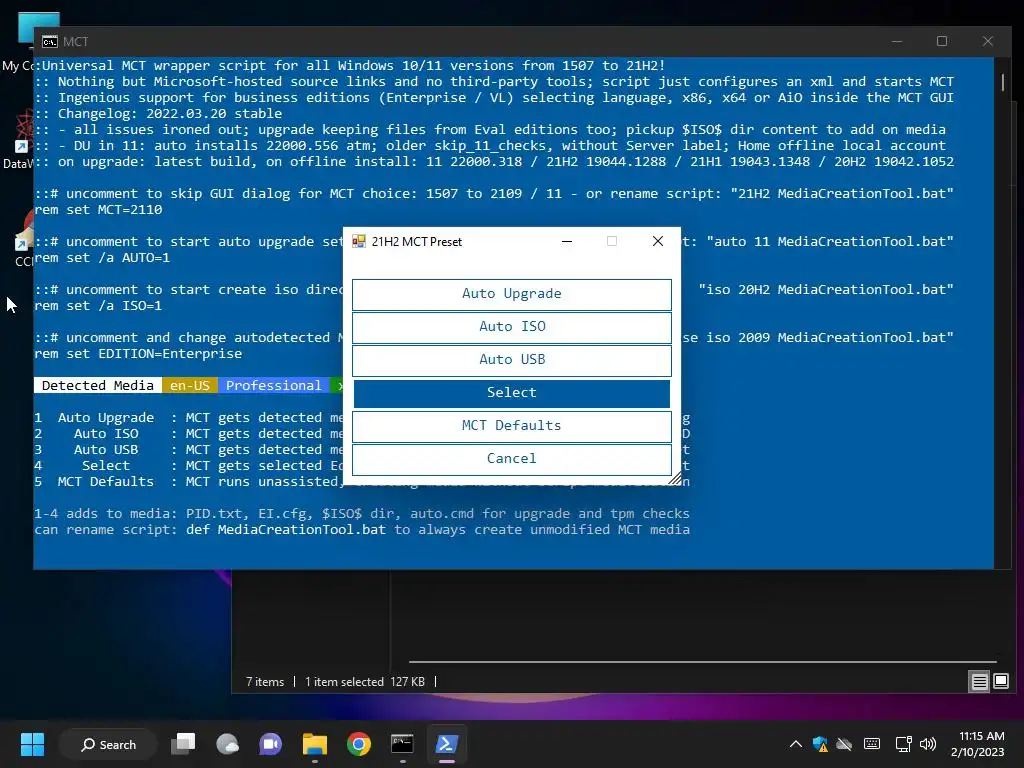Click the 'rem set /a AUTO=1' line
The image size is (1024, 768).
103,258
